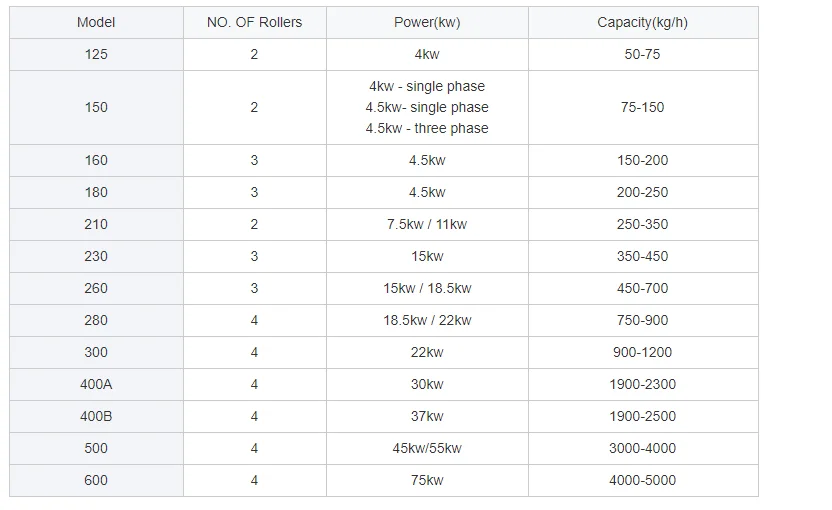Click the 4.5kw - three phase text
This screenshot has width=832, height=510.
427,128
